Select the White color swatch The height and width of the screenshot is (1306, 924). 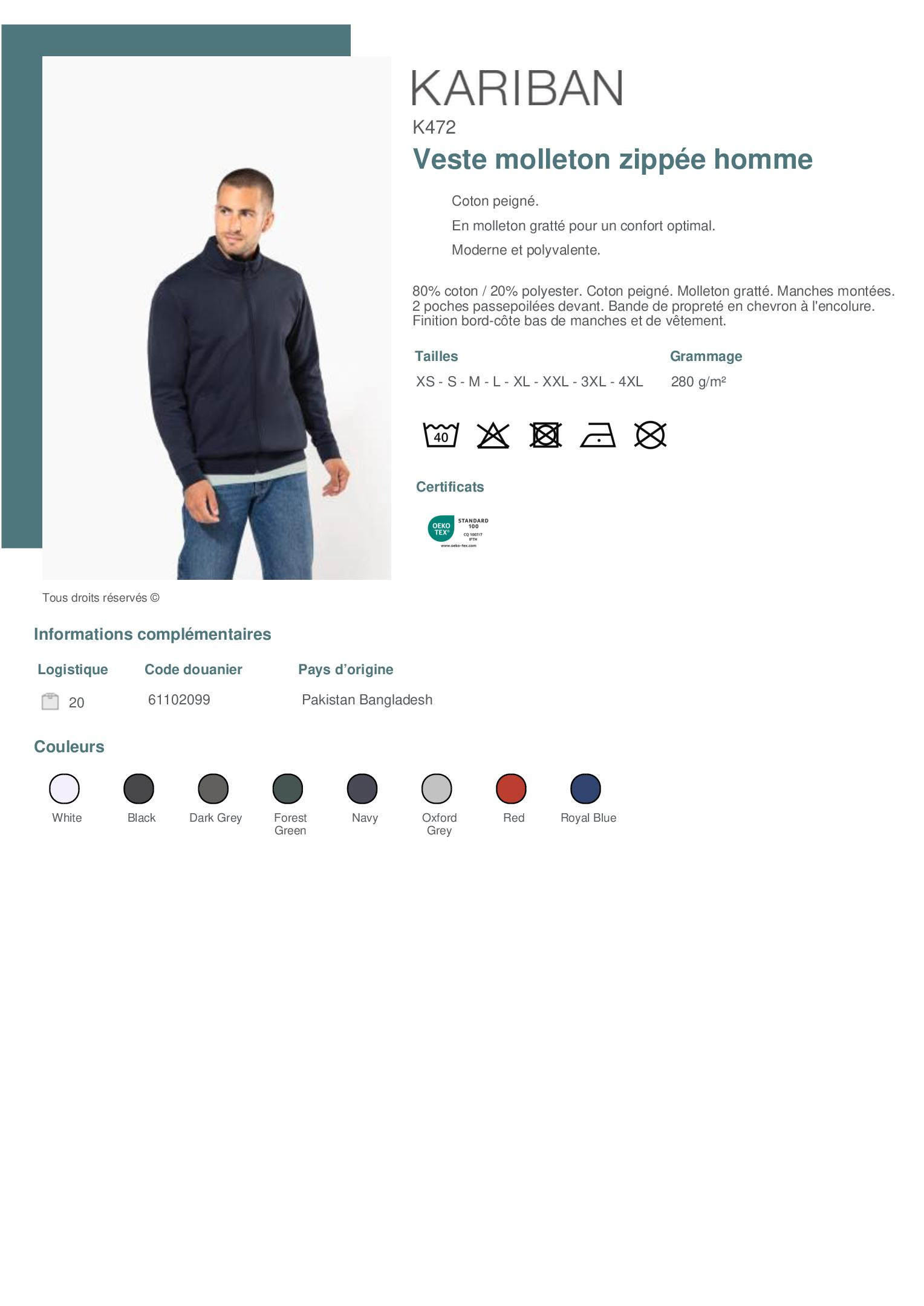(64, 788)
